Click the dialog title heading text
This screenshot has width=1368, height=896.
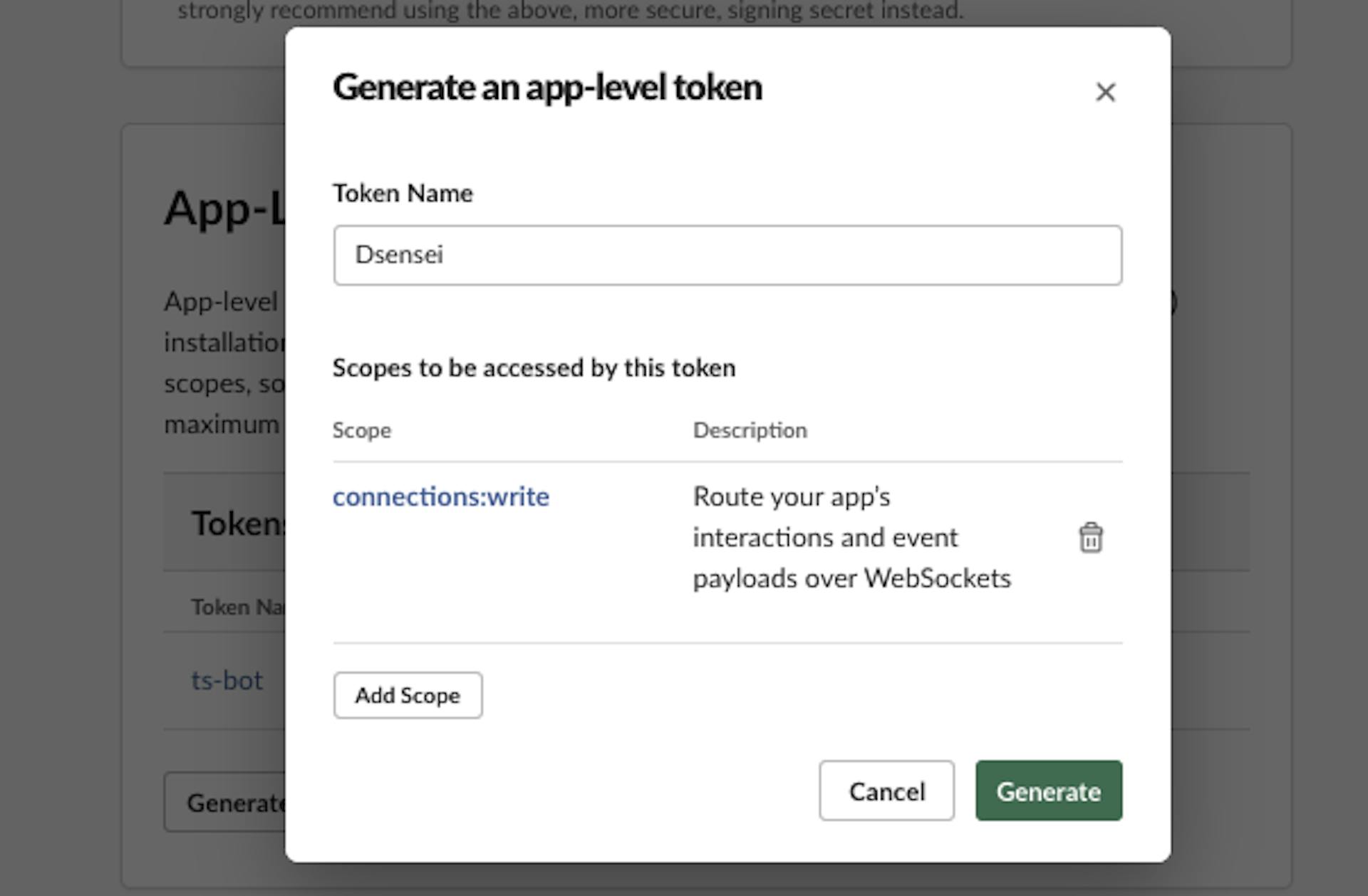click(546, 88)
